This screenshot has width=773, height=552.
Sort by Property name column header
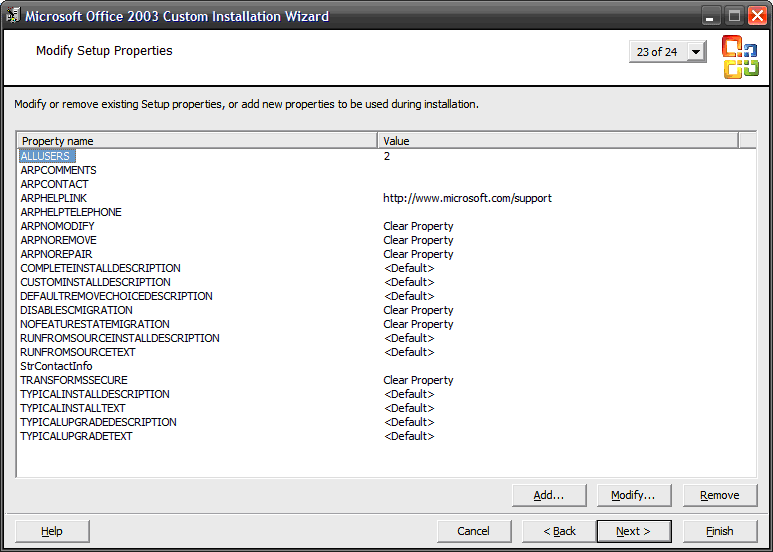pos(196,141)
